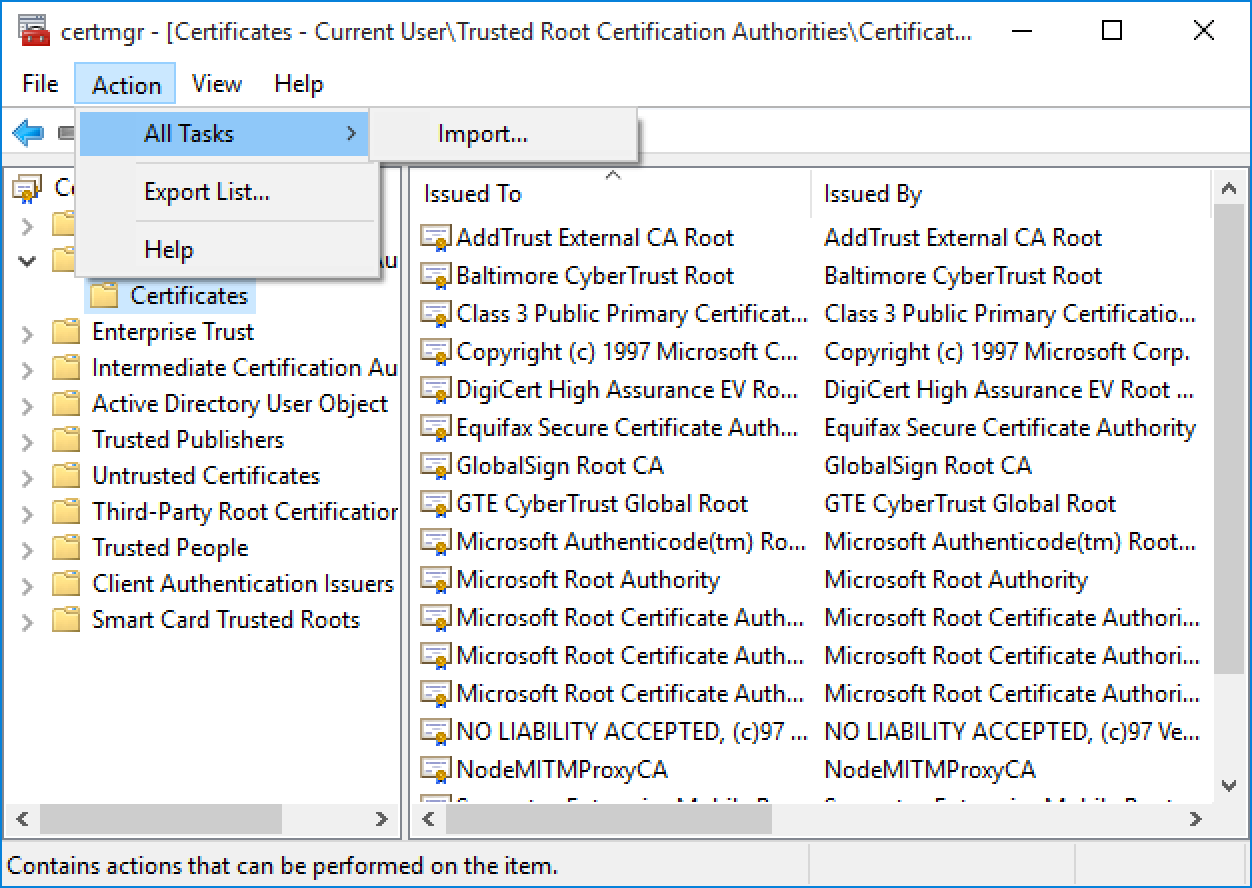Click the AddTrust External CA Root certificate icon

436,238
